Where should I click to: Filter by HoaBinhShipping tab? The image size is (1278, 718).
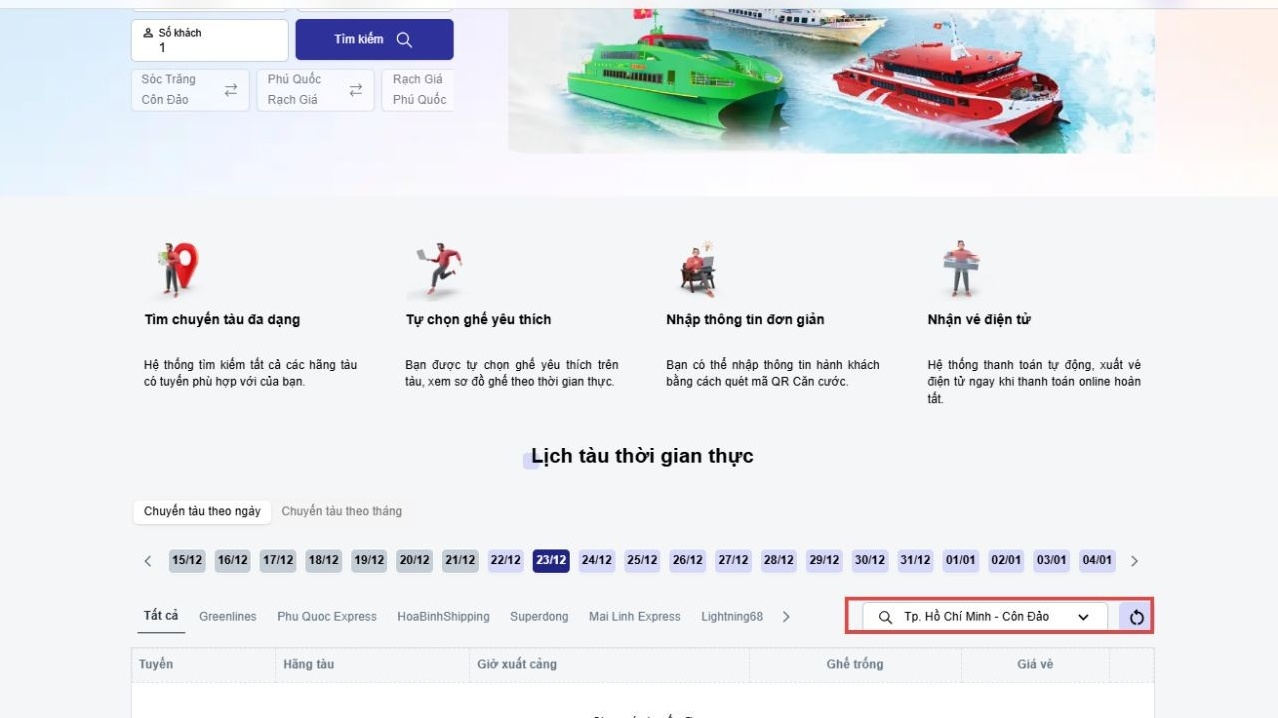coord(443,617)
